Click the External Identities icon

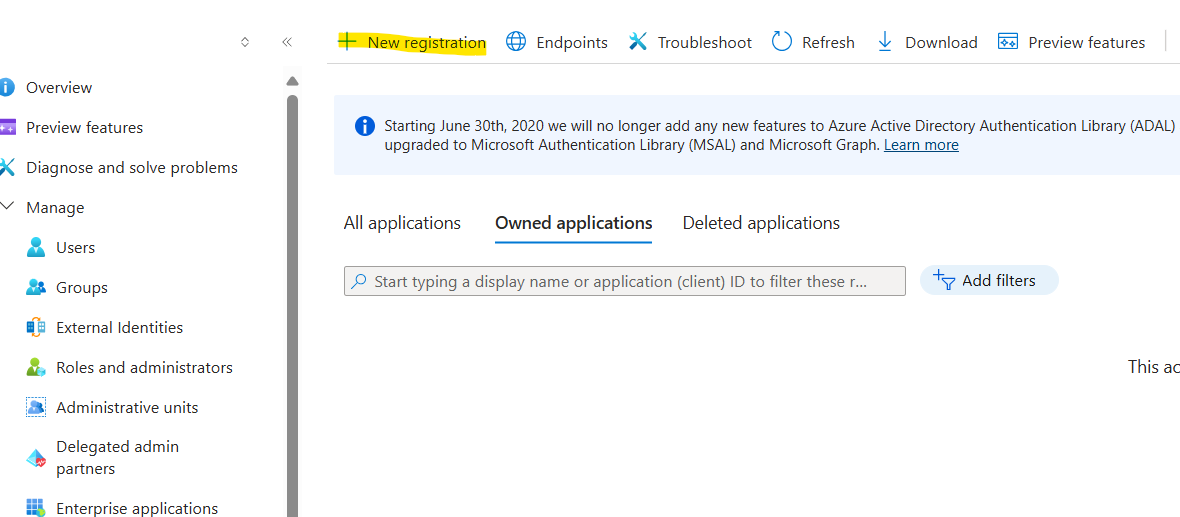(x=35, y=327)
